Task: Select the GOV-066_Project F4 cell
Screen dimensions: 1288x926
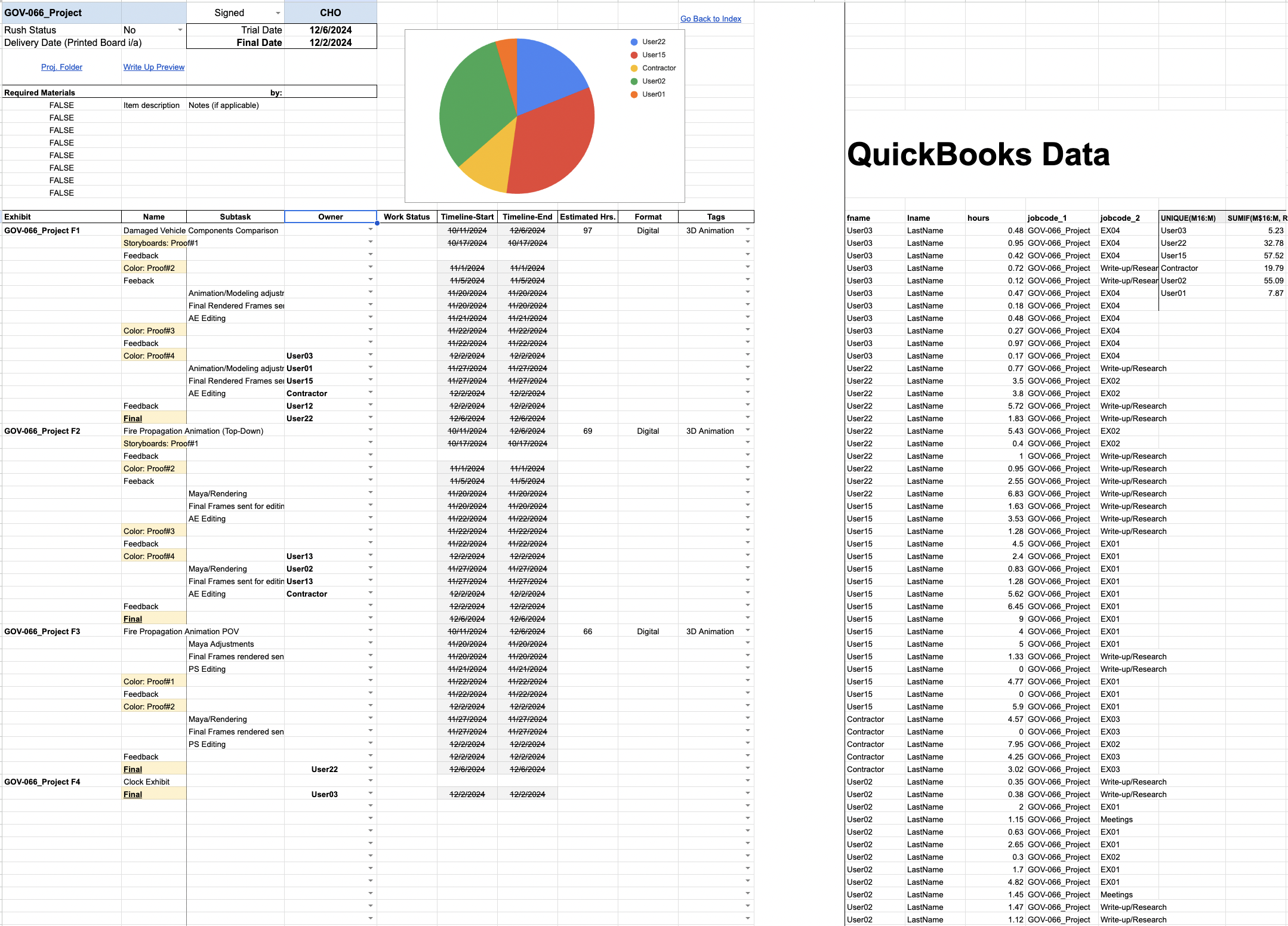Action: click(x=61, y=782)
